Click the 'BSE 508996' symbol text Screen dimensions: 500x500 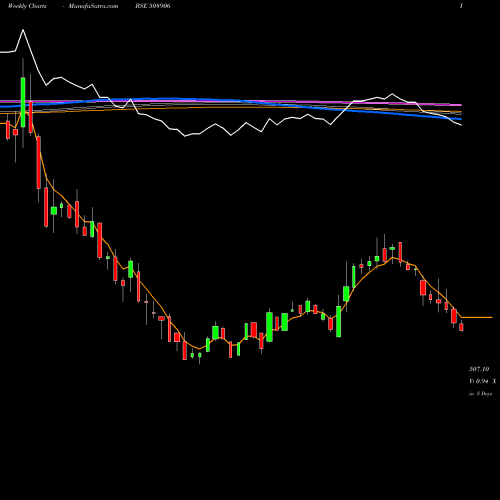(x=153, y=6)
